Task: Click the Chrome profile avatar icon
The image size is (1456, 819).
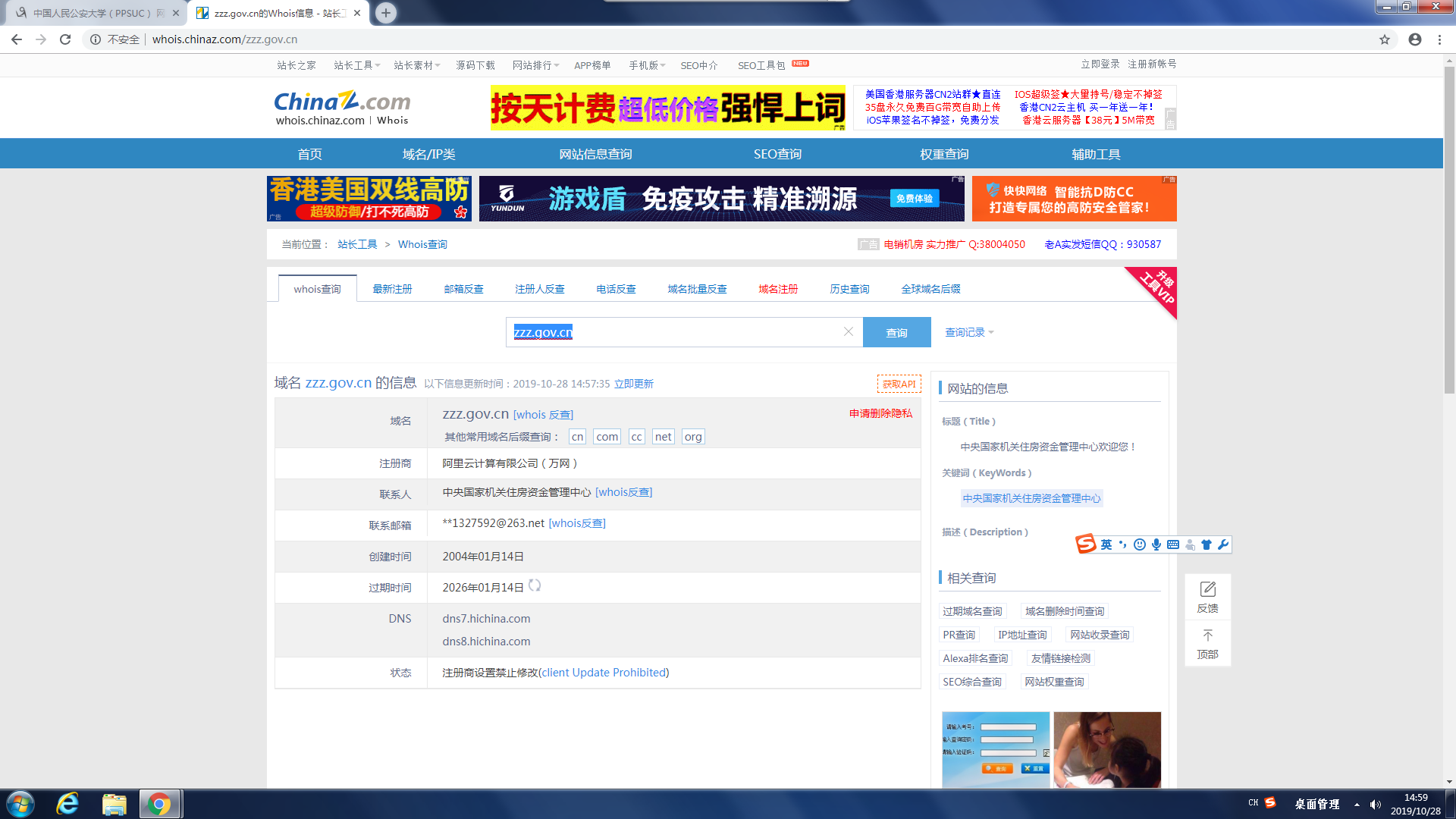Action: point(1414,39)
